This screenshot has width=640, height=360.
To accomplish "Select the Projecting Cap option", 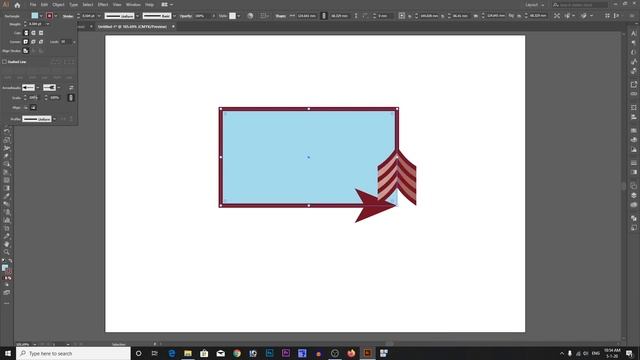I will [x=41, y=33].
